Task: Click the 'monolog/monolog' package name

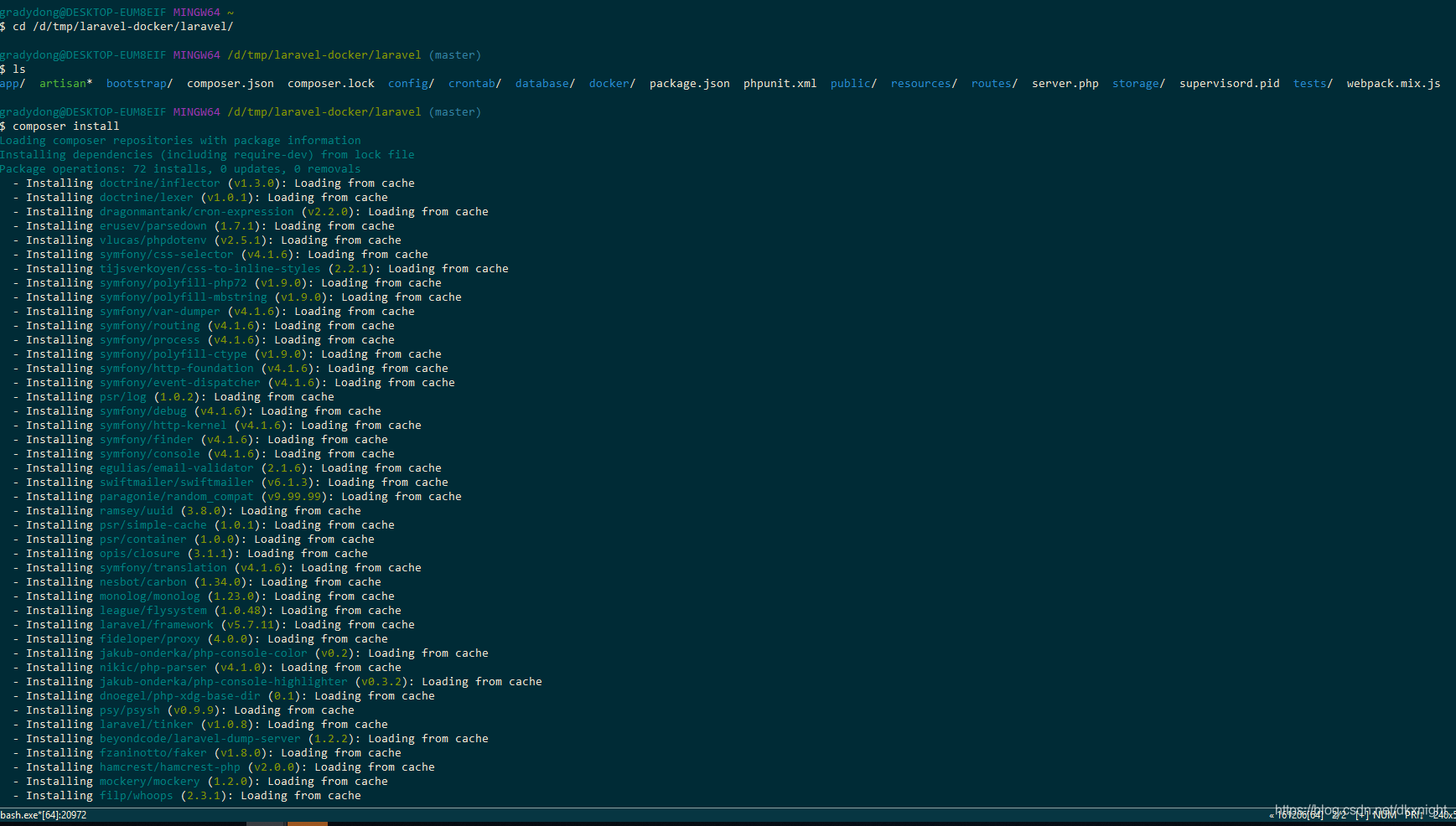Action: [x=150, y=596]
